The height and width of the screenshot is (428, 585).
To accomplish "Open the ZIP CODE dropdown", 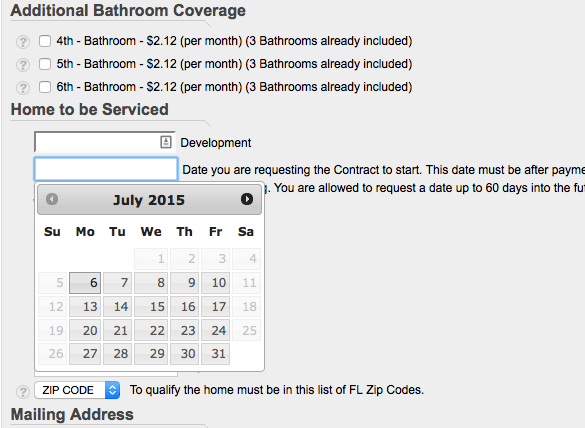I will (x=77, y=390).
